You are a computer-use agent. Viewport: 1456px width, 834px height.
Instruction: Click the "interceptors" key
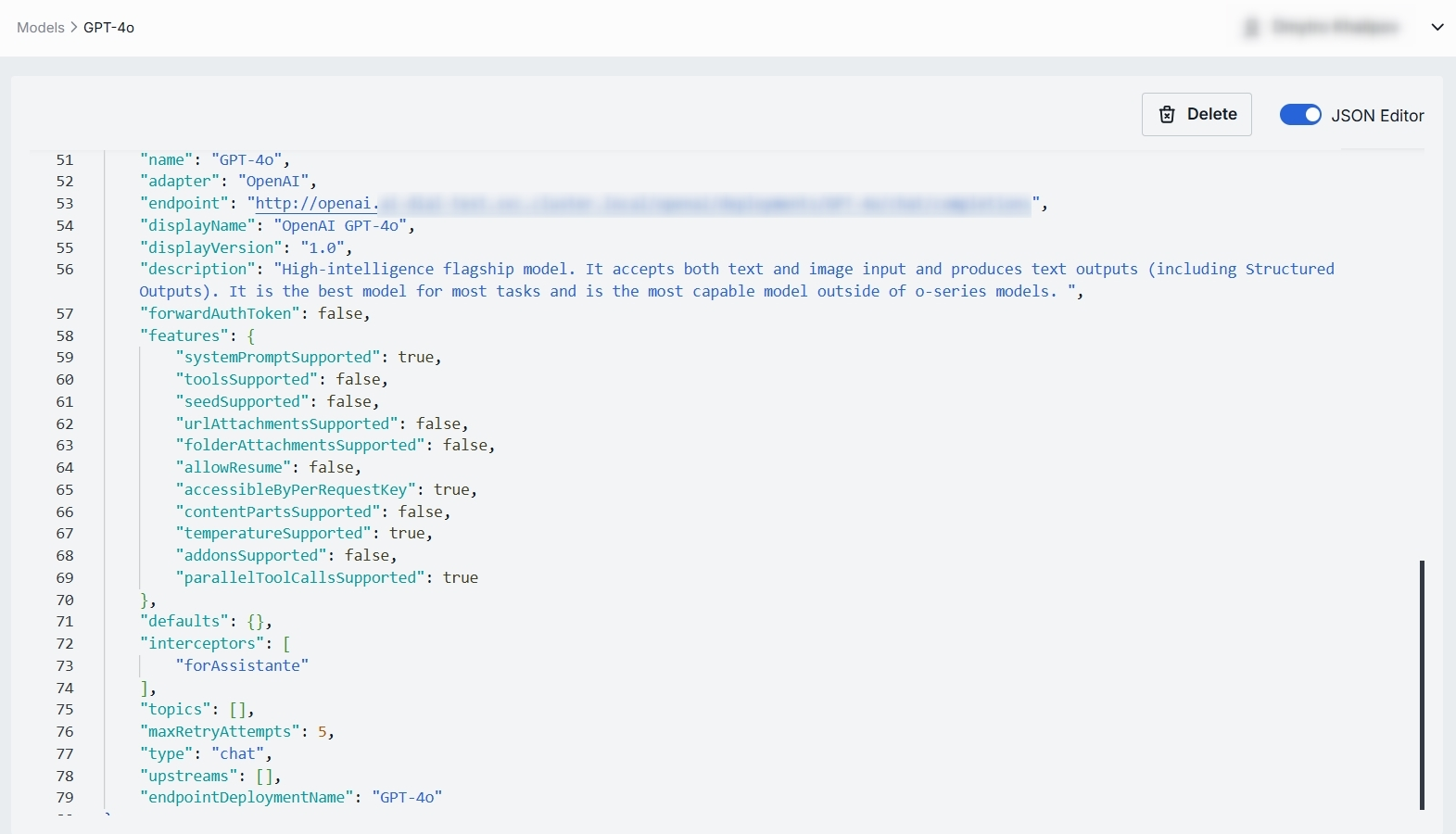[x=202, y=644]
